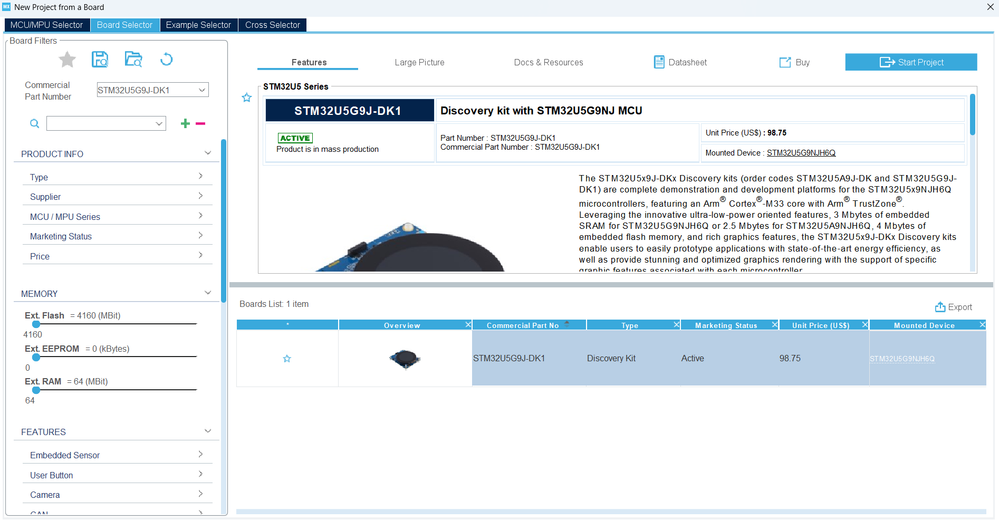Expand the Price filter

pyautogui.click(x=201, y=255)
